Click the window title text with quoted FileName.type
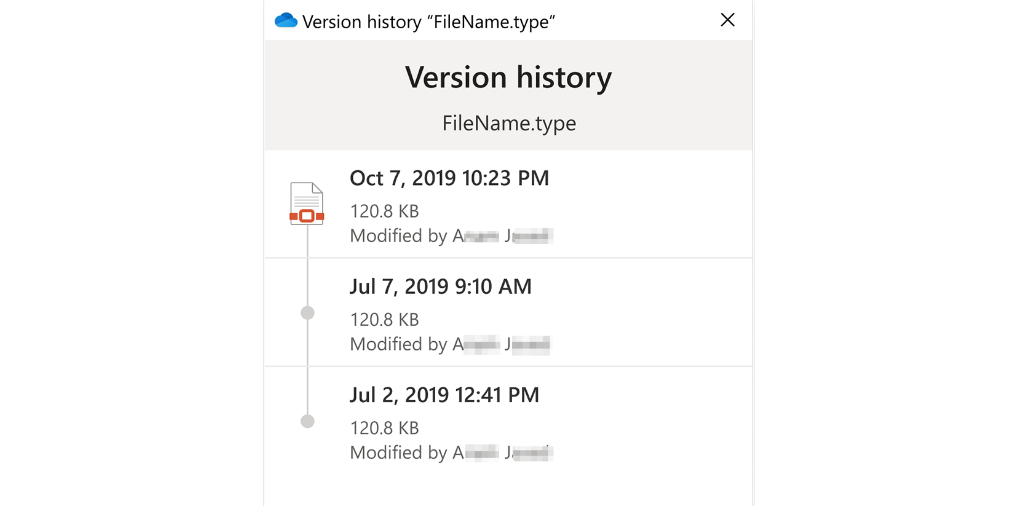1024x512 pixels. (429, 21)
